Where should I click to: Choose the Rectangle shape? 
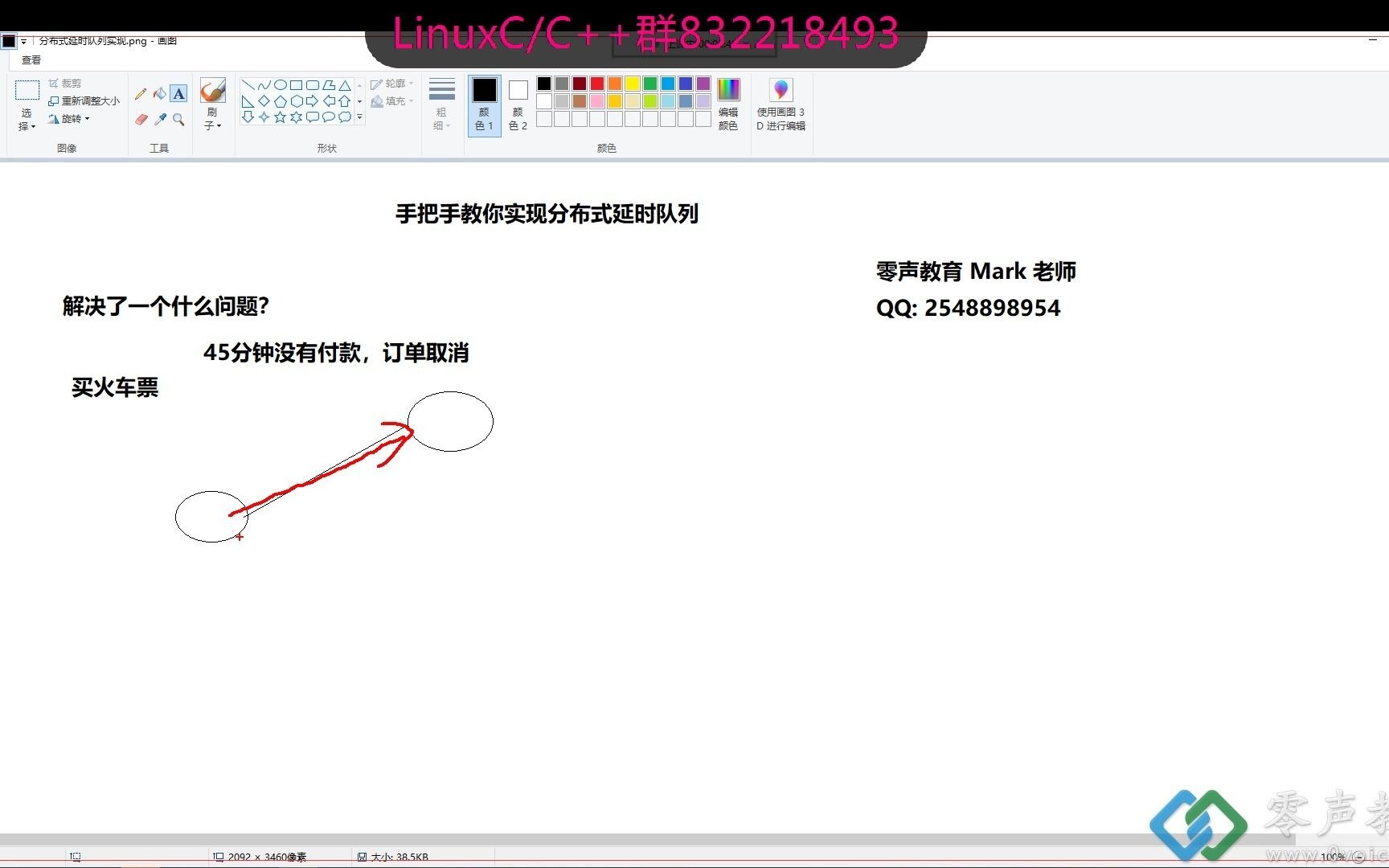(x=297, y=84)
